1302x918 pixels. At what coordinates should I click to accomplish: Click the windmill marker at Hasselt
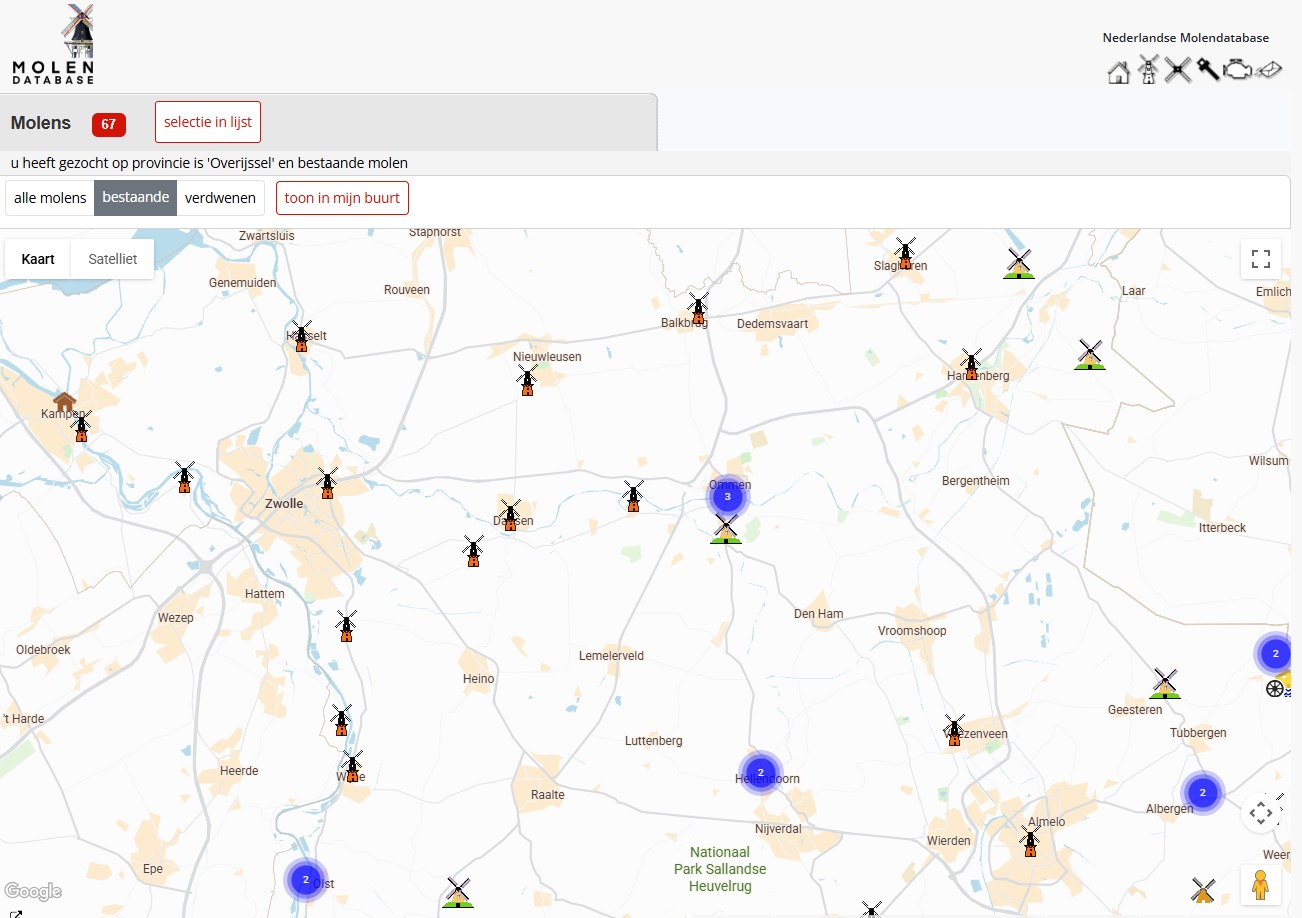(x=301, y=336)
